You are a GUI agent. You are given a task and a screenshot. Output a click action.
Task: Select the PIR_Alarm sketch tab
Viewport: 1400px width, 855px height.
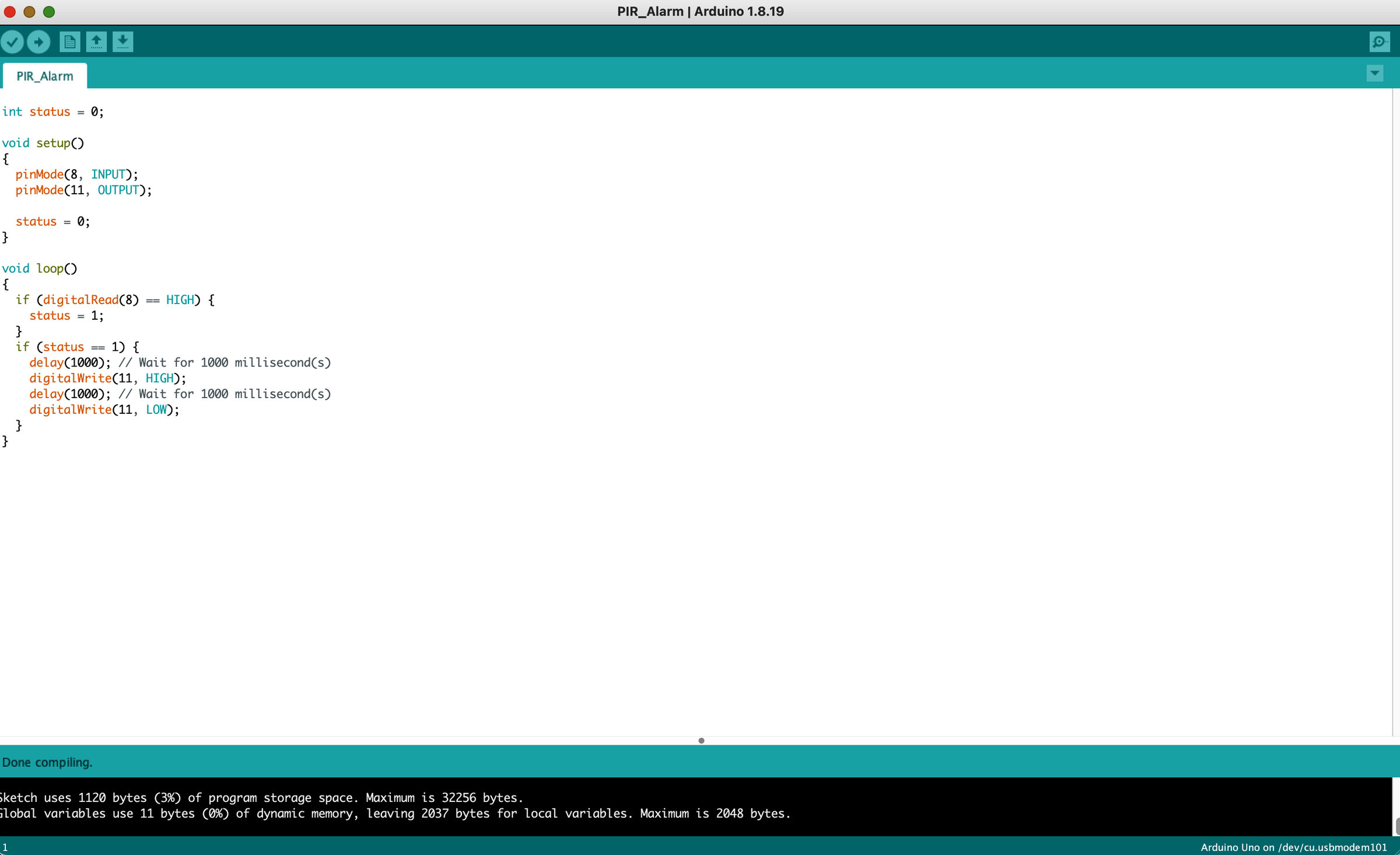pyautogui.click(x=45, y=76)
